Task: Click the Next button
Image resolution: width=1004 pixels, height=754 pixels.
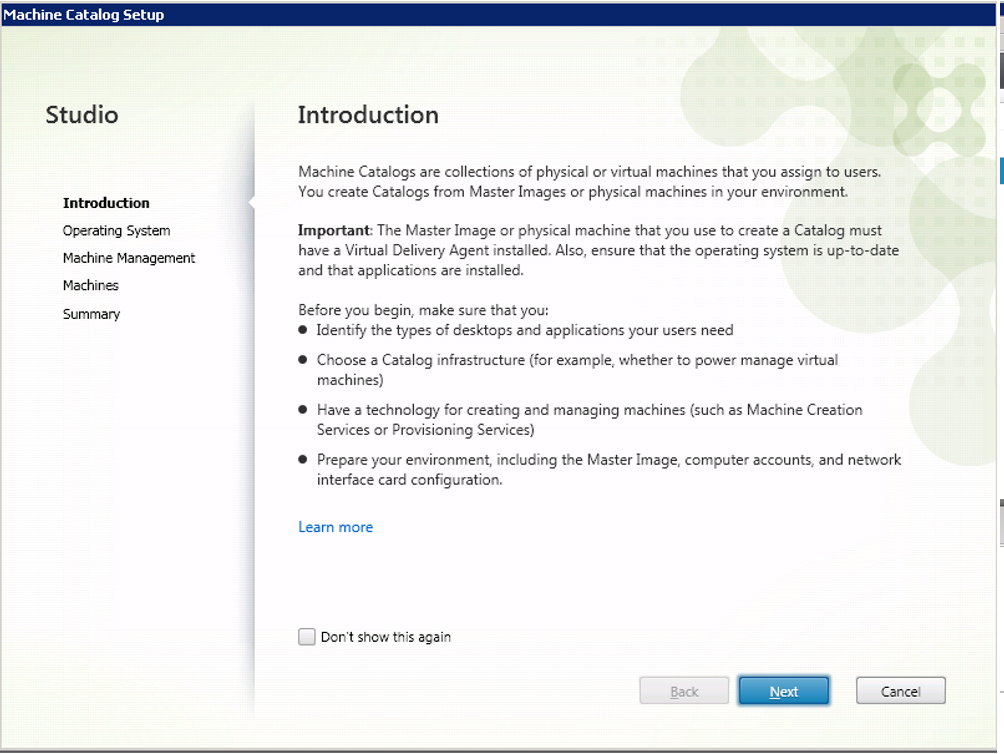Action: (783, 691)
